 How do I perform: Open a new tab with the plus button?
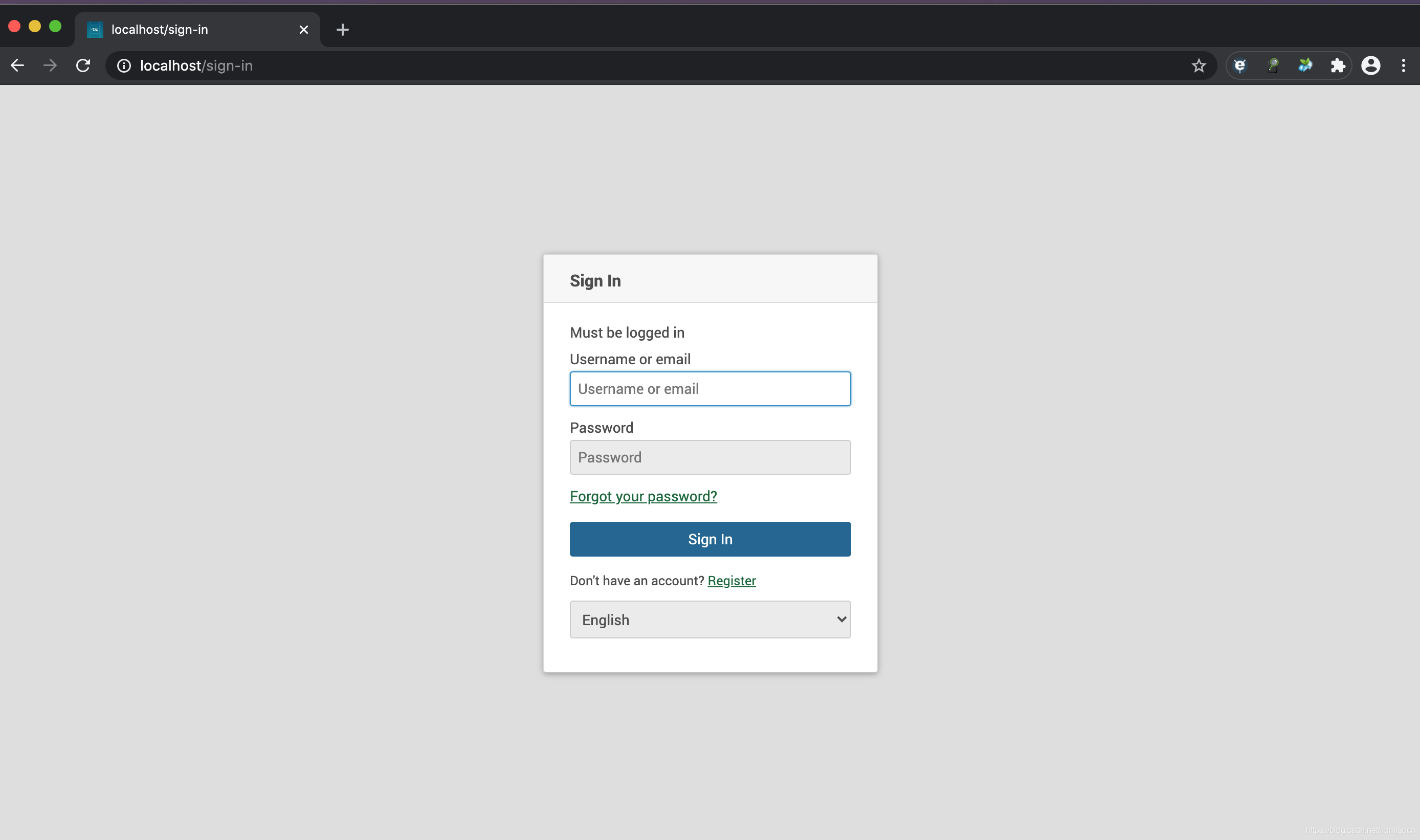[342, 30]
